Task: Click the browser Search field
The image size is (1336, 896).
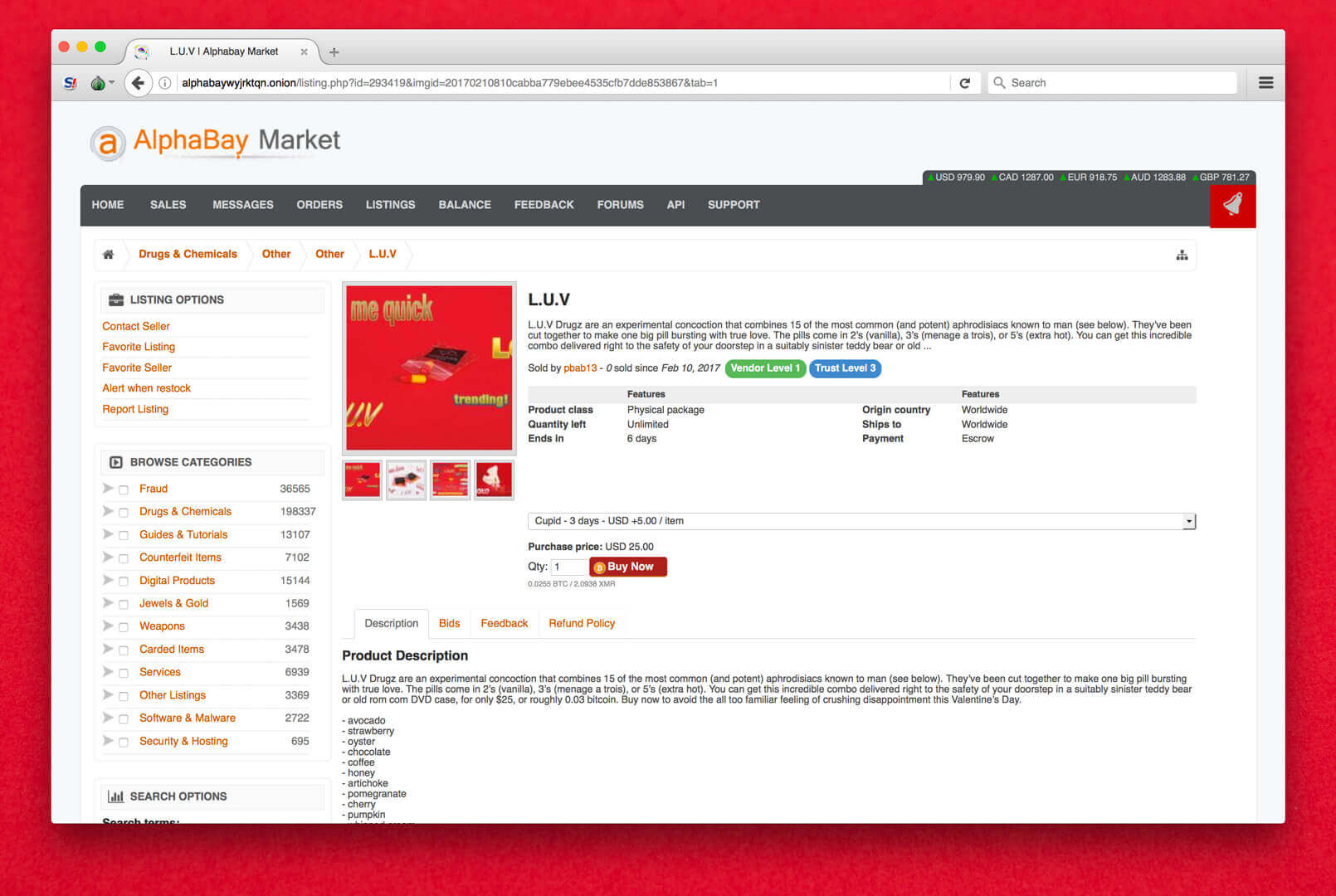Action: [1112, 83]
